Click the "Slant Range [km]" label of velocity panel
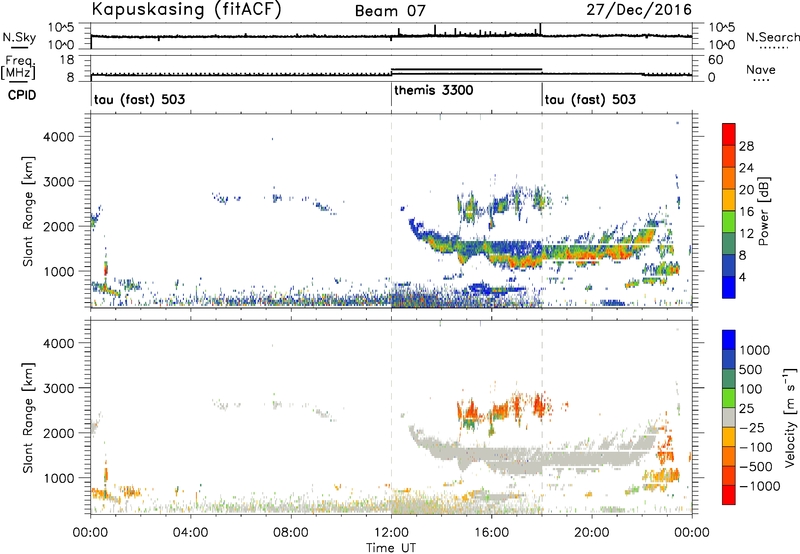The image size is (800, 554). (x=28, y=417)
